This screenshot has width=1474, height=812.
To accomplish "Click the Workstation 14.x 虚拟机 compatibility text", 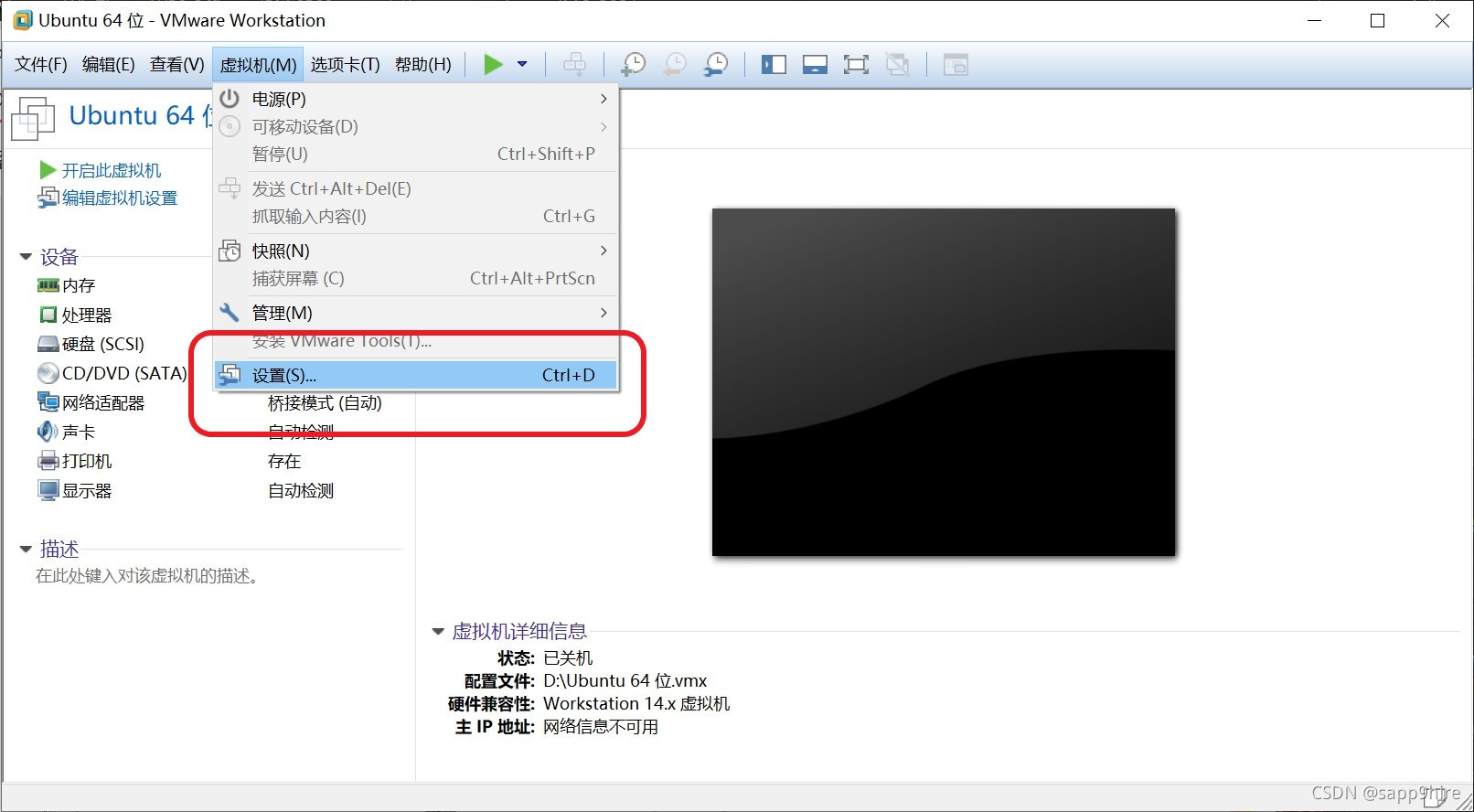I will point(636,704).
